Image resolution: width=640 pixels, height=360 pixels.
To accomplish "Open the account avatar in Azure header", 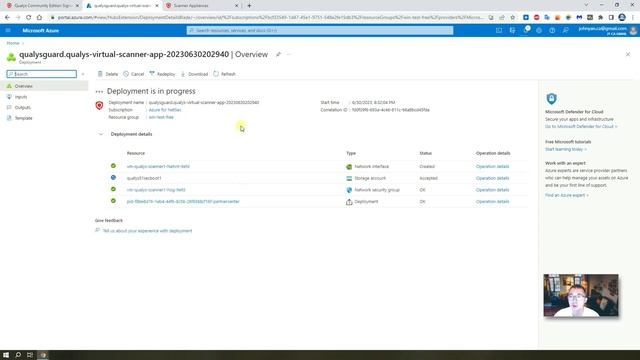I will pyautogui.click(x=633, y=31).
